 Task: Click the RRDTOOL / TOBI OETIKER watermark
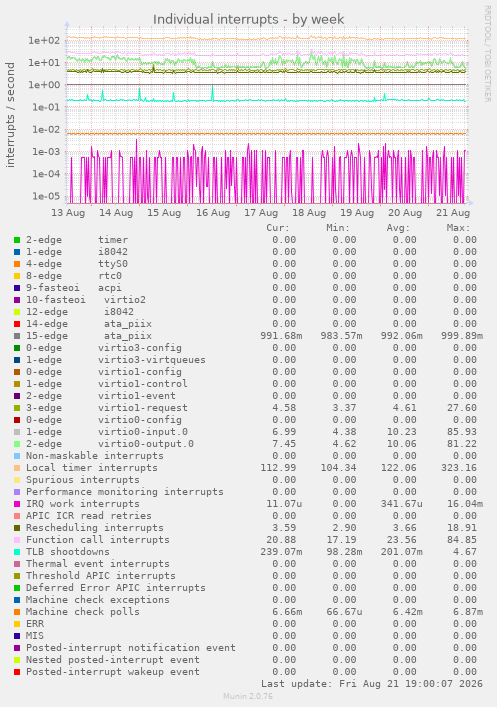[x=488, y=54]
